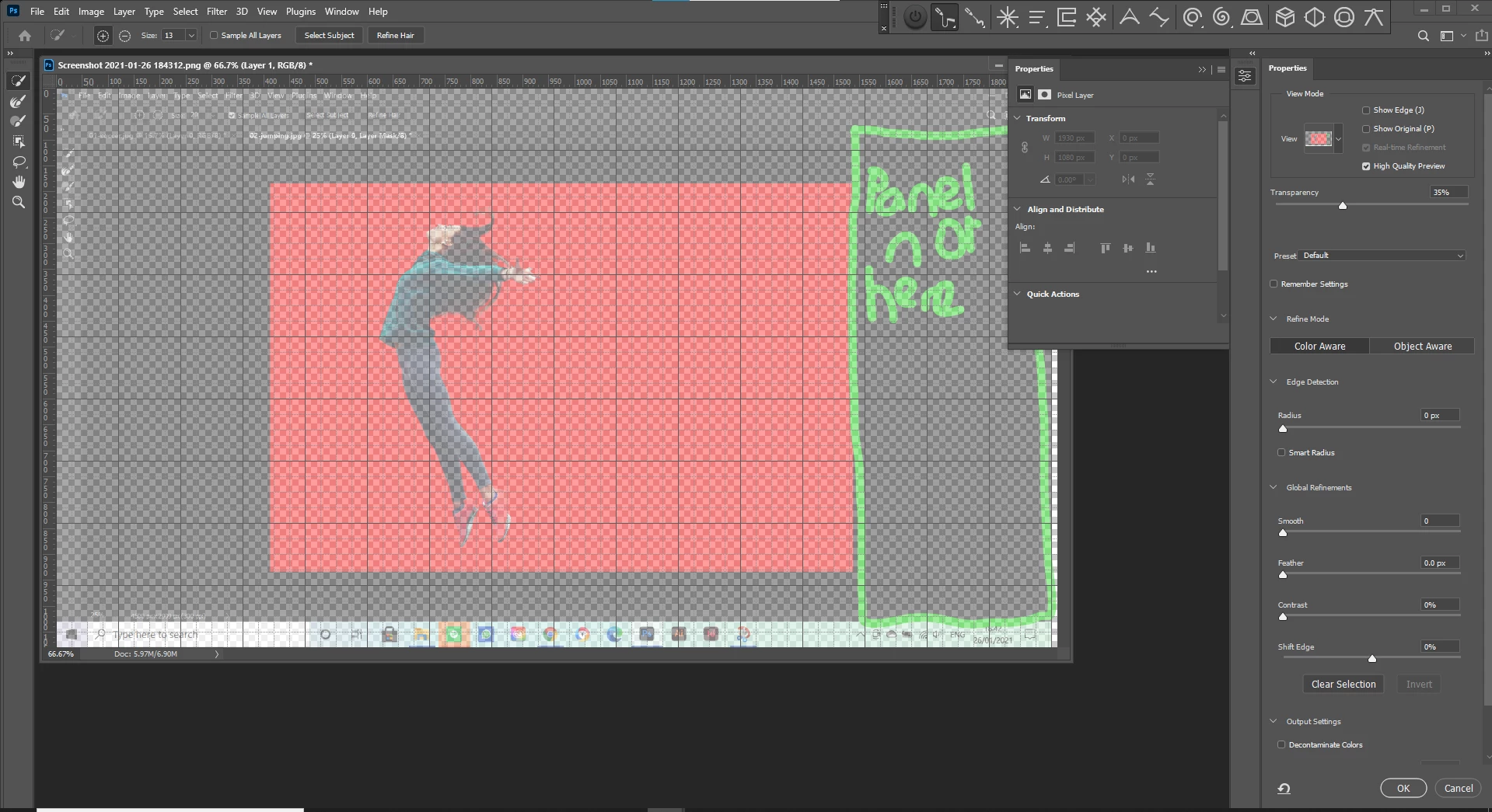Click the more options ellipsis under Align
This screenshot has width=1492, height=812.
1151,272
